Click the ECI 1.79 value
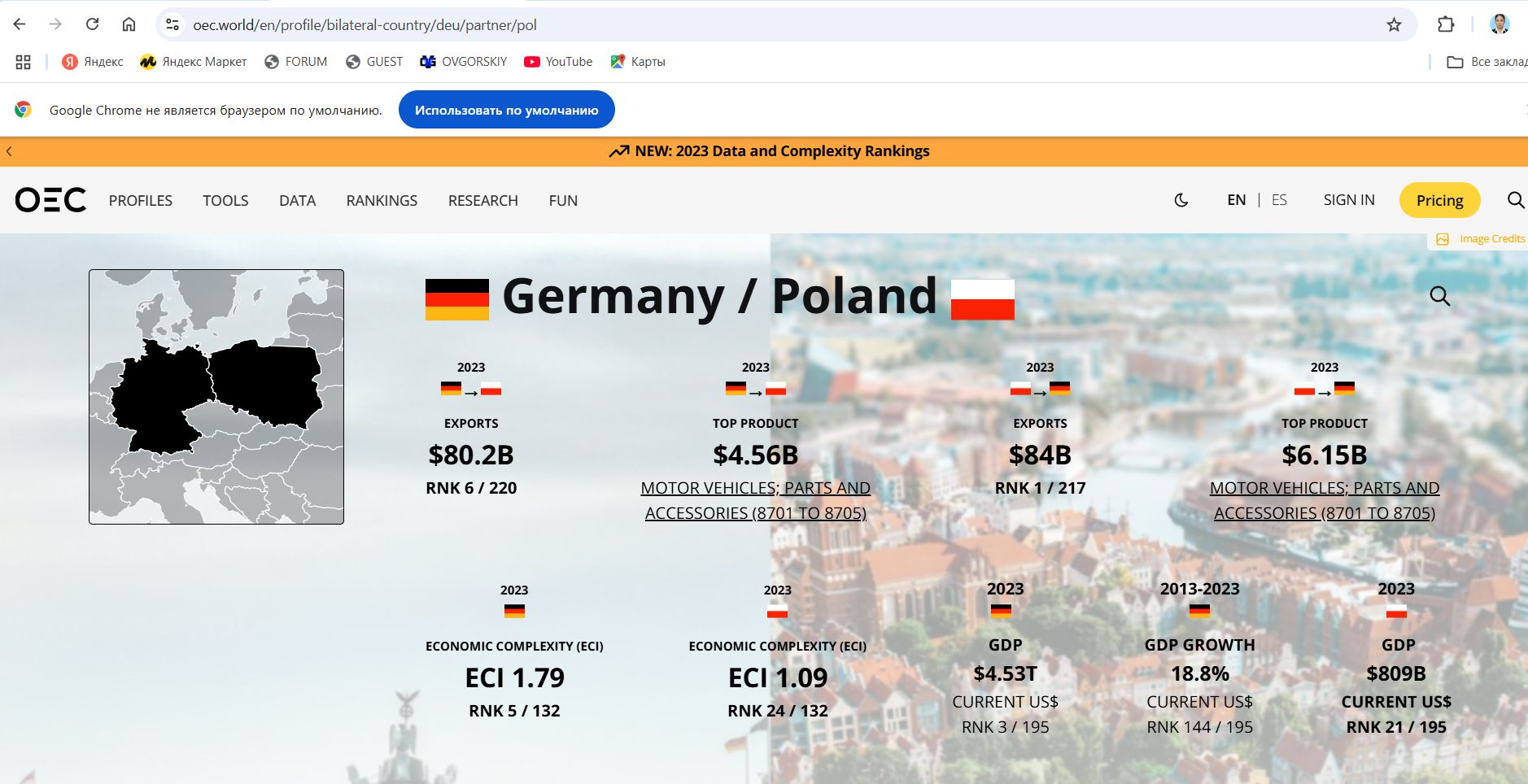The width and height of the screenshot is (1528, 784). 514,677
